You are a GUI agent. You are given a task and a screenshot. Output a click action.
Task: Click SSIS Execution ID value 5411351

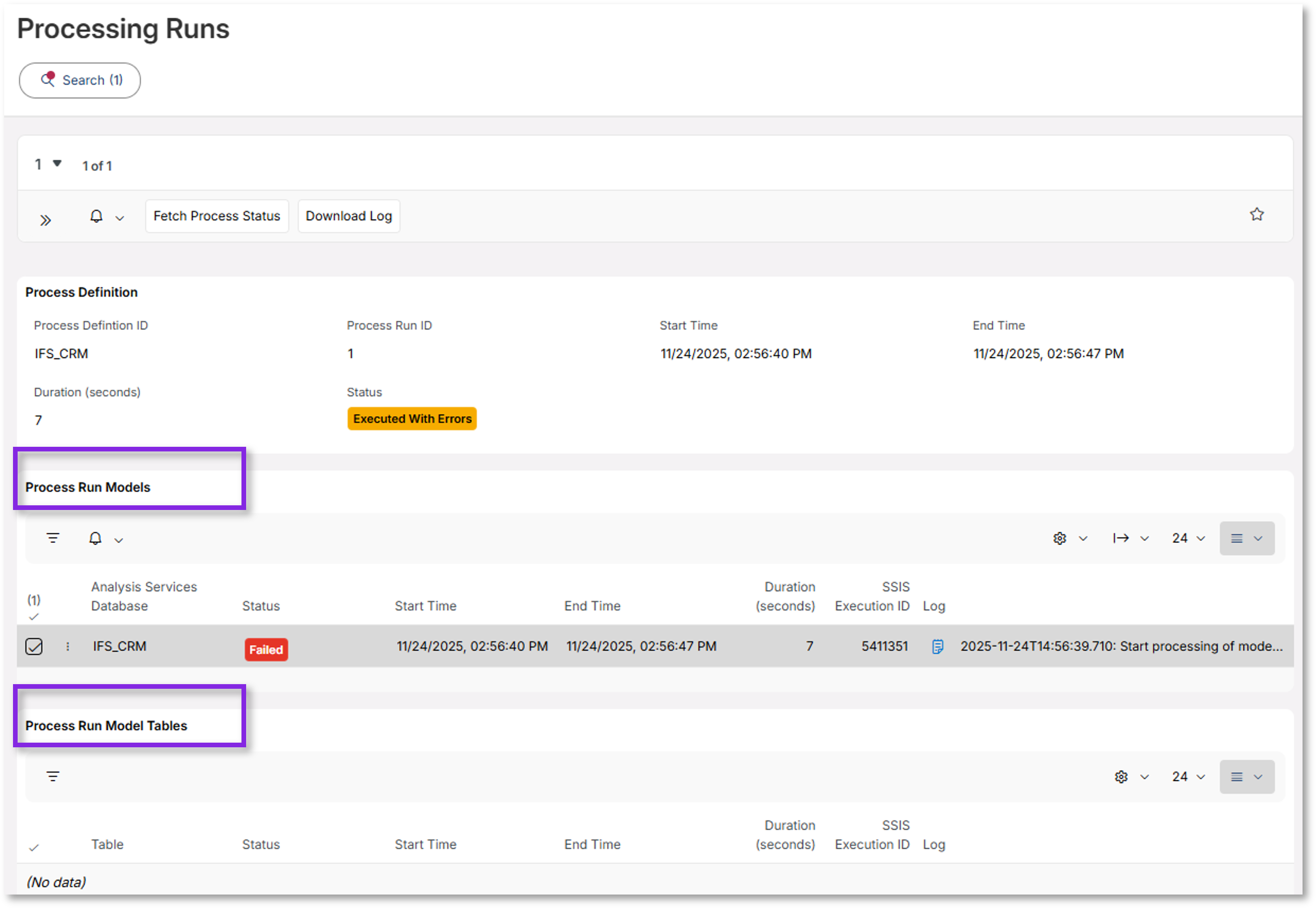point(884,647)
